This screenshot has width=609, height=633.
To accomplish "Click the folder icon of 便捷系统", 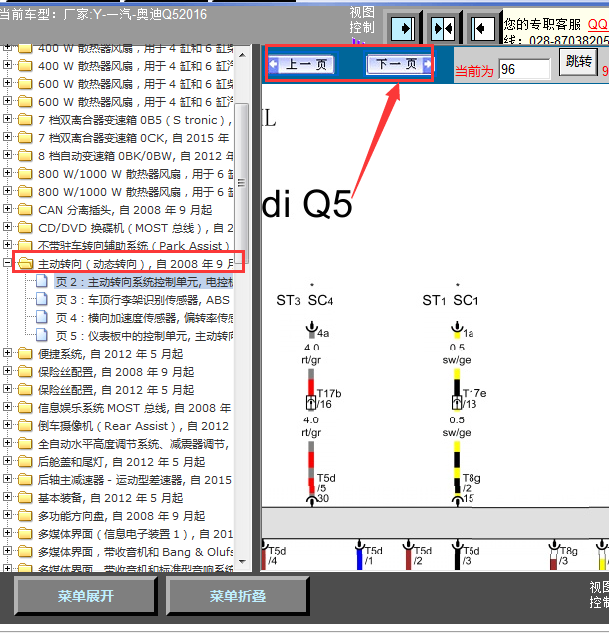I will [25, 353].
